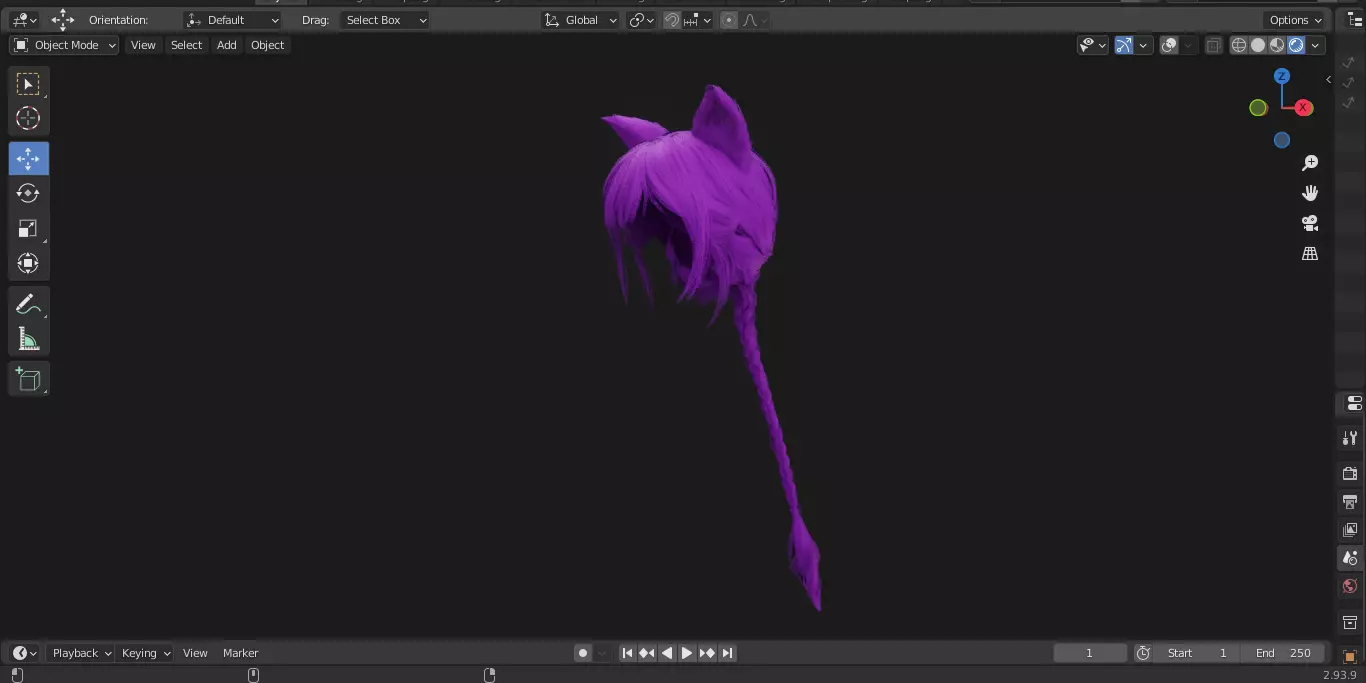The image size is (1366, 683).
Task: Activate the Scale tool
Action: [28, 228]
